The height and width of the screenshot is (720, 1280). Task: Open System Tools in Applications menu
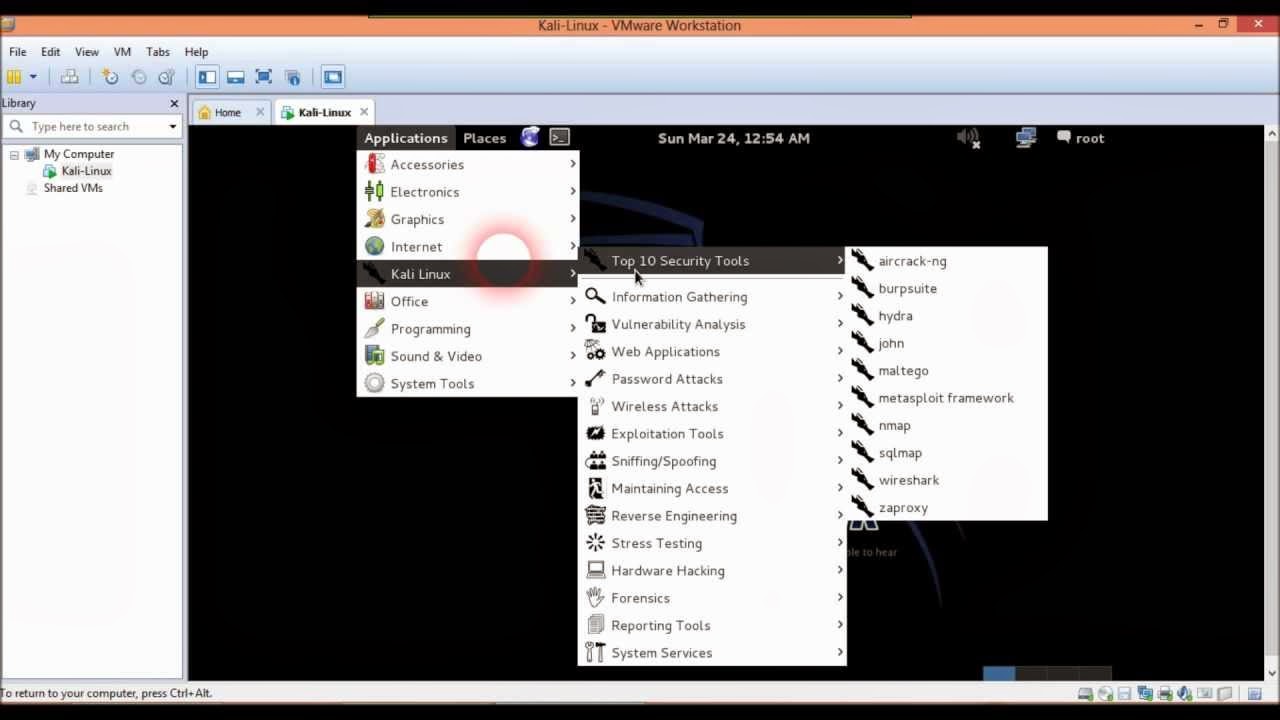pyautogui.click(x=468, y=384)
